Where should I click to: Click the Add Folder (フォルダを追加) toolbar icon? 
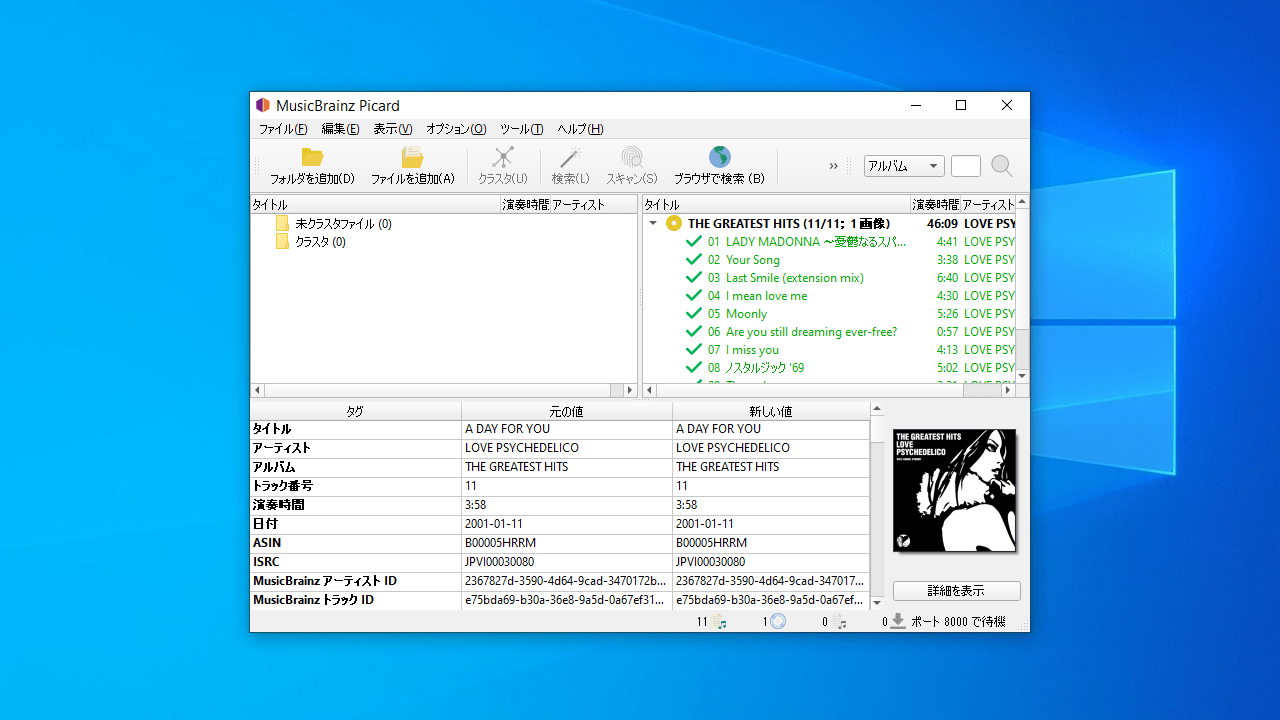(312, 157)
